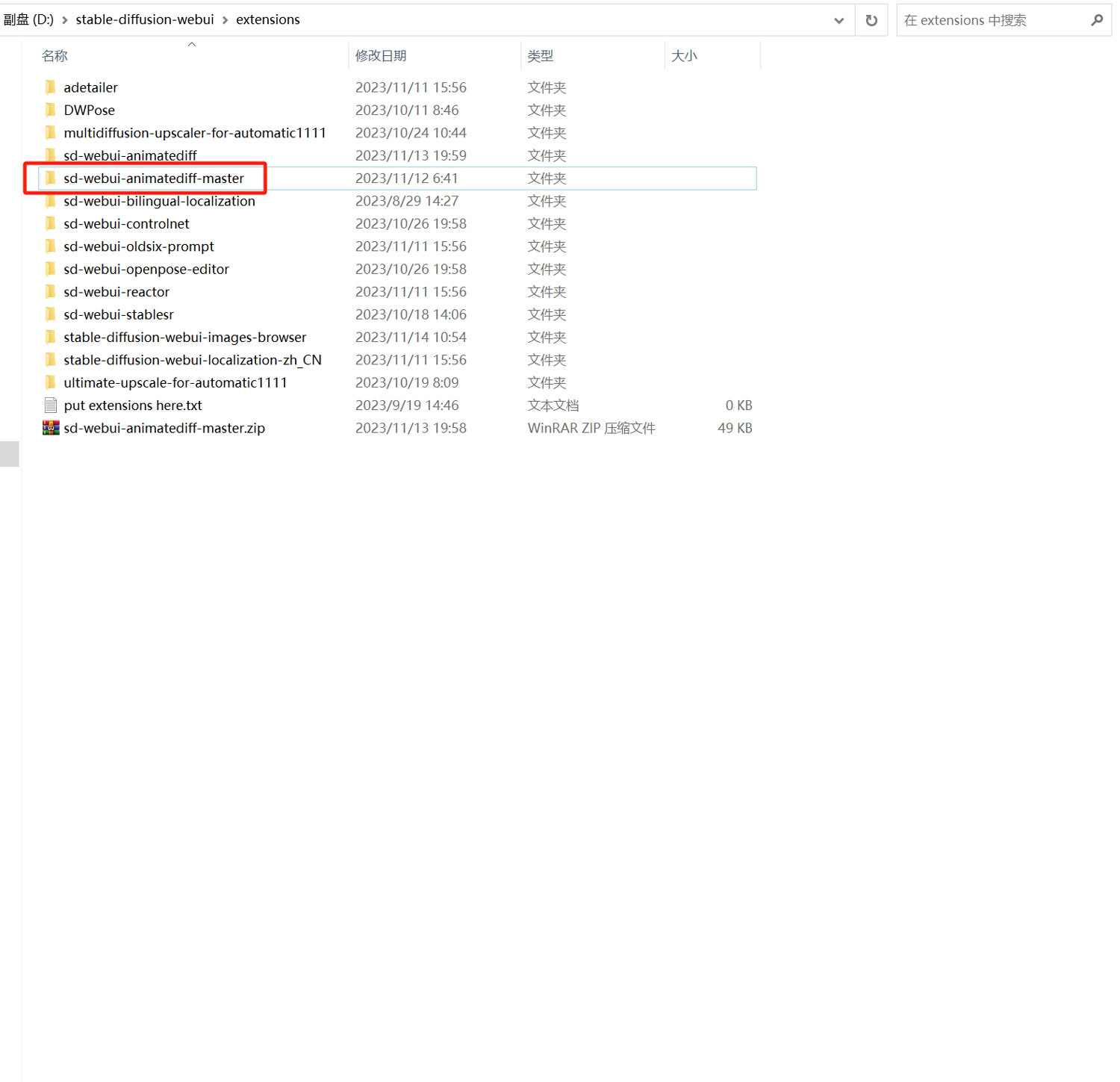This screenshot has height=1082, width=1120.
Task: Expand the chevron after 副盘 (D:) in path
Action: tap(65, 20)
